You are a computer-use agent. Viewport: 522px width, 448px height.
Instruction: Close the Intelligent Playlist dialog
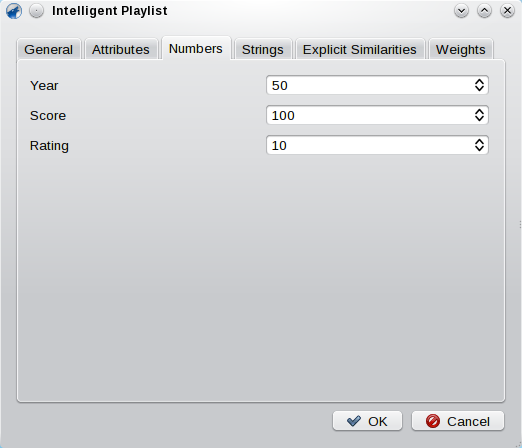coord(507,11)
